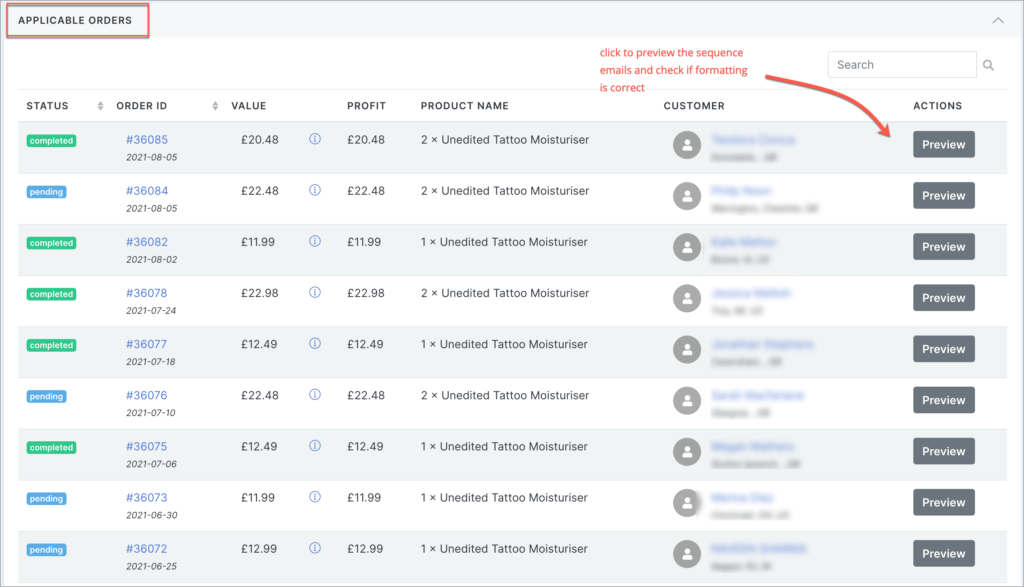Open the info tooltip for order #36072
The height and width of the screenshot is (587, 1024).
click(315, 549)
